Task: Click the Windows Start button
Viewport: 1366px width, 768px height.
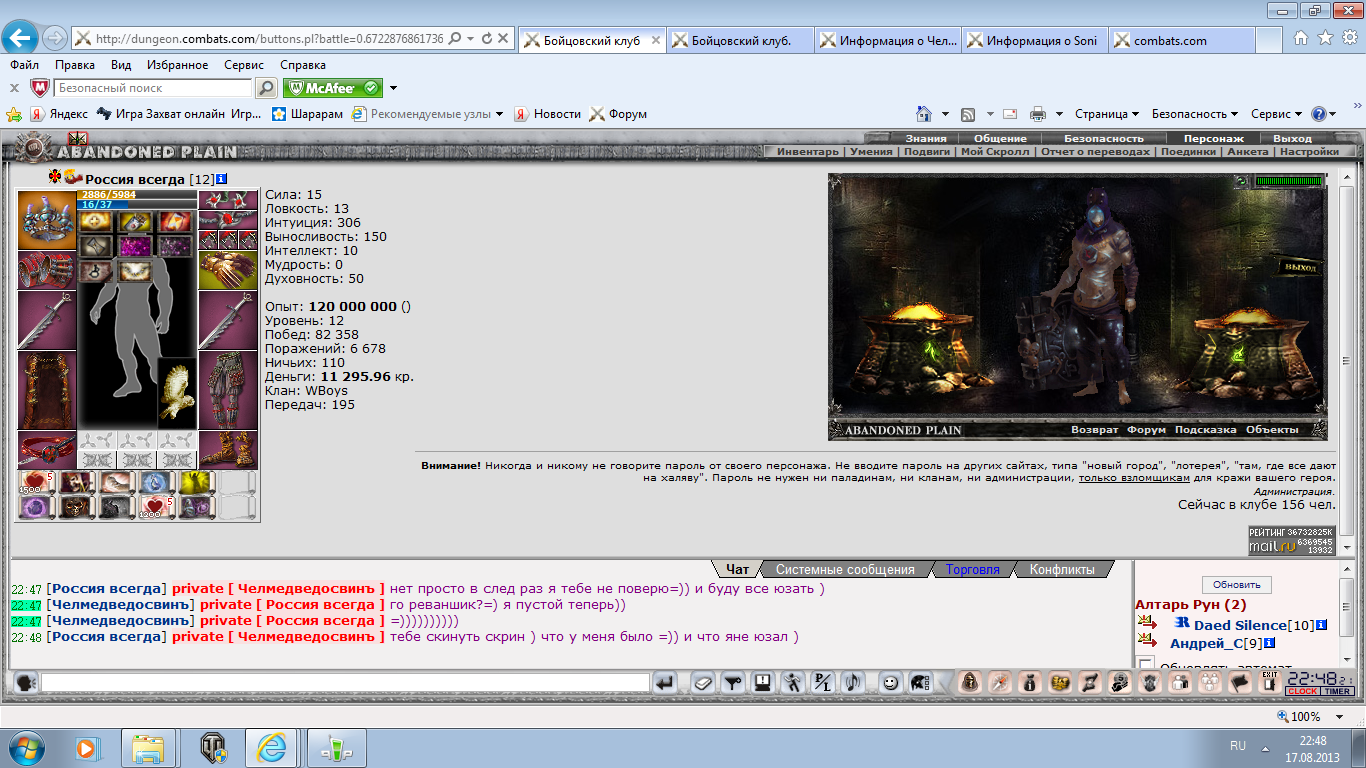Action: tap(25, 747)
